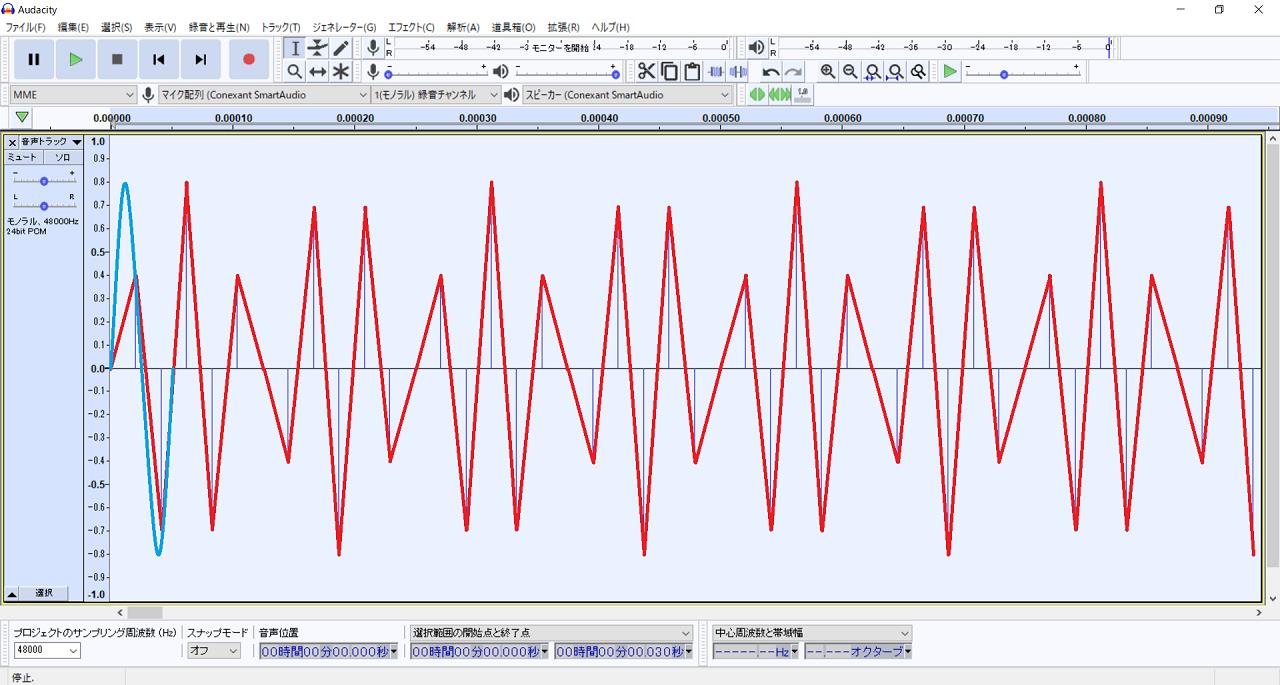Screen dimensions: 1280x685
Task: Click the モニターを開始 recording meter
Action: pyautogui.click(x=560, y=47)
